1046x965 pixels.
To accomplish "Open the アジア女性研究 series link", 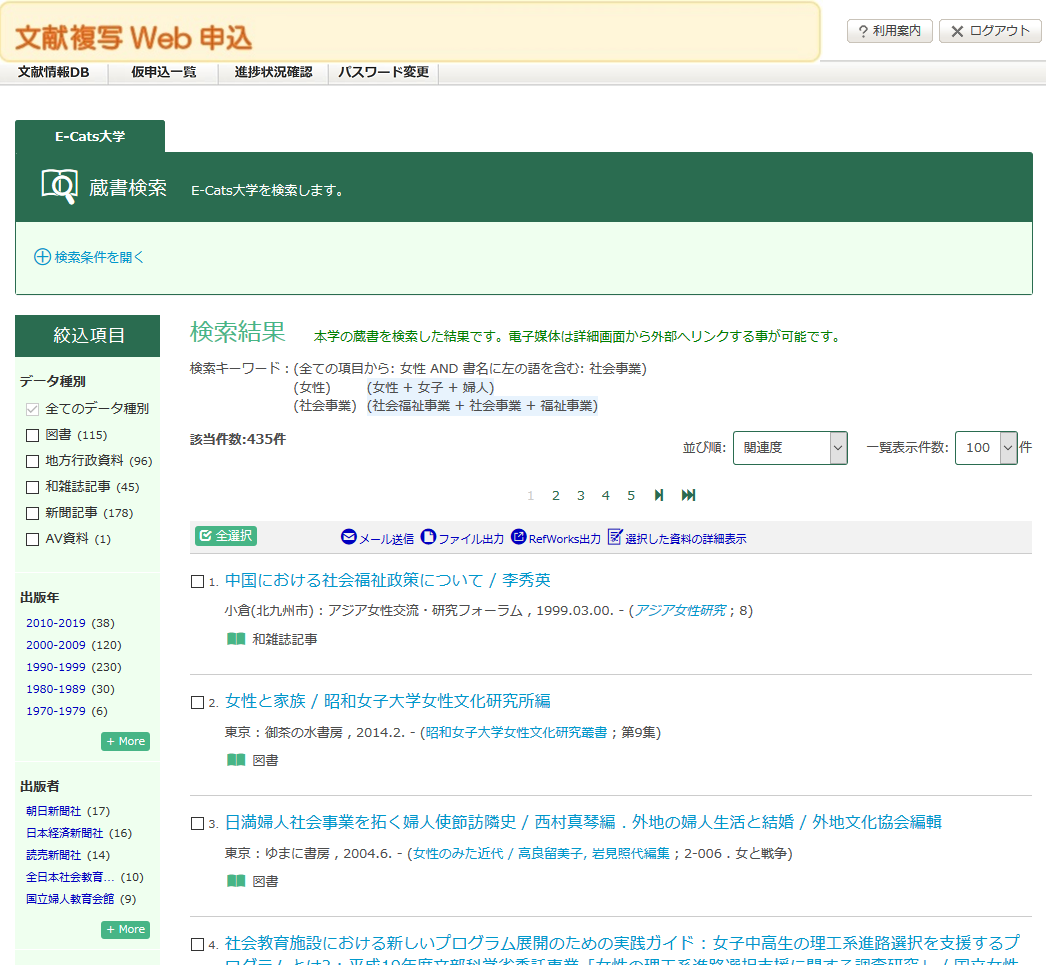I will (680, 610).
